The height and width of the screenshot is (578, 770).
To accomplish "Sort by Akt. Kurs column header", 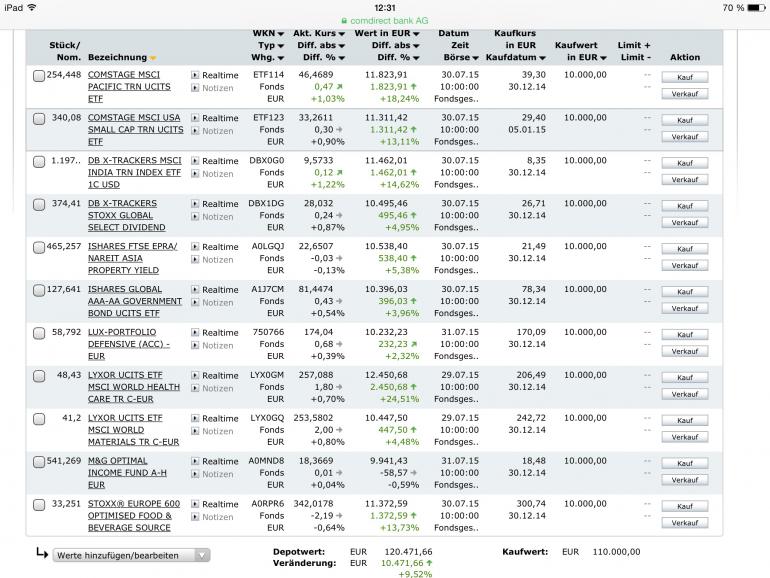I will coord(319,33).
